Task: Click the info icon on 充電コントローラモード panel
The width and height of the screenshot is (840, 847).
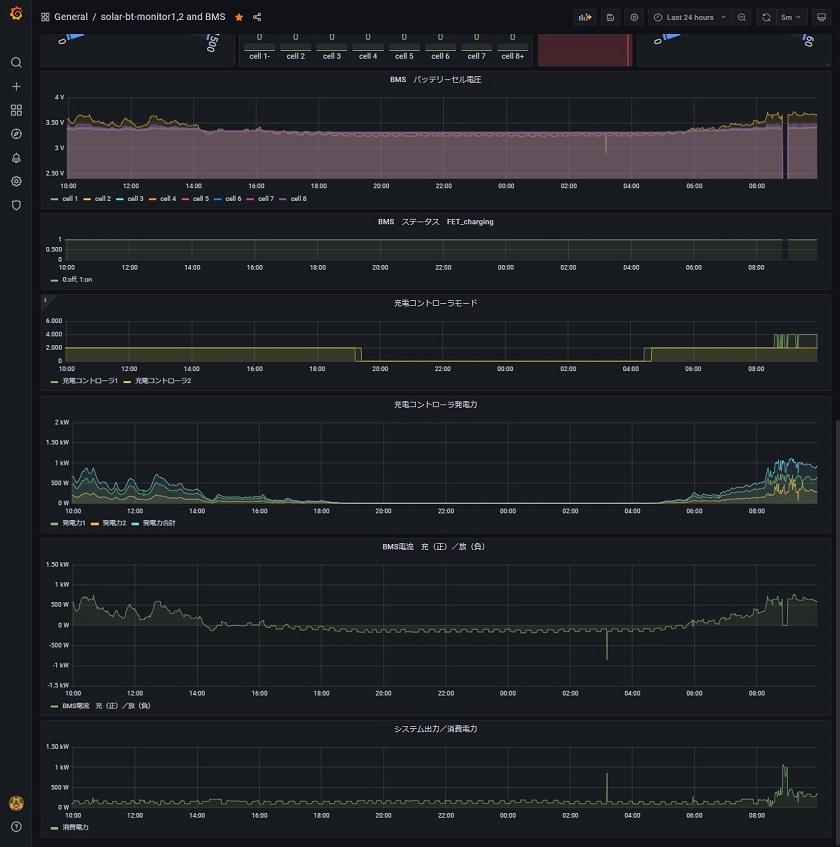Action: [45, 300]
